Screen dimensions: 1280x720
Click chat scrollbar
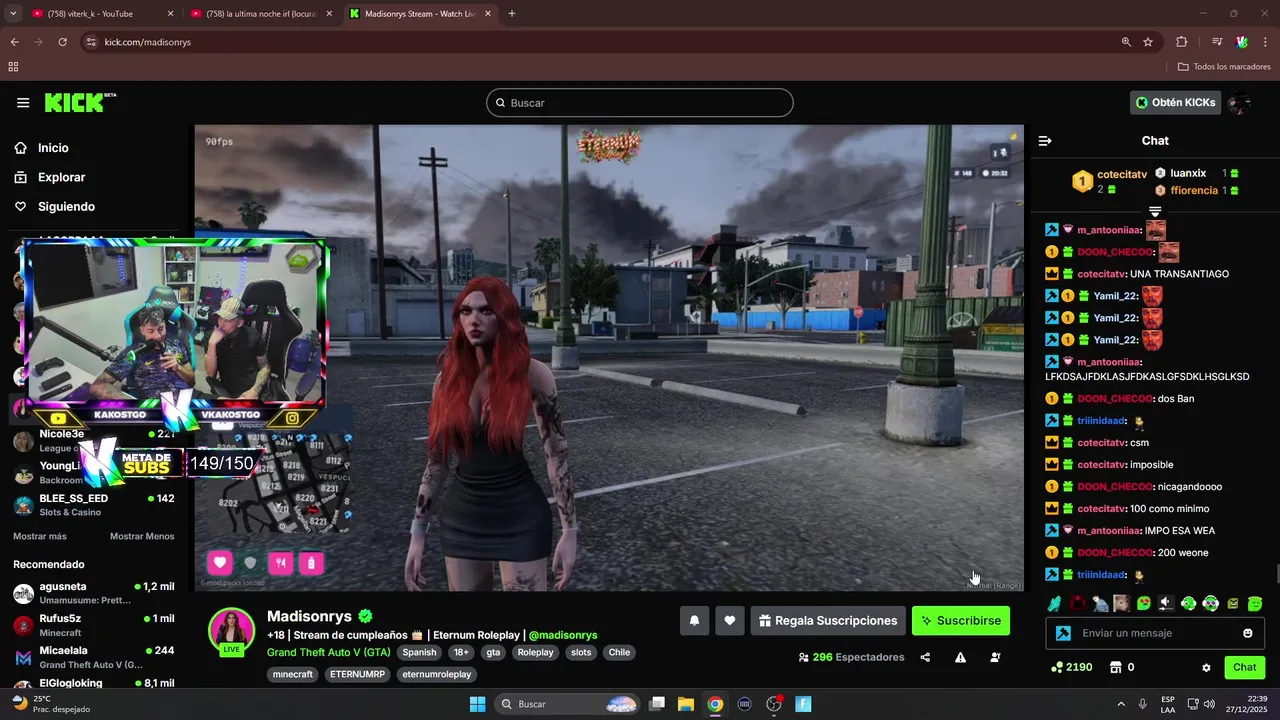pyautogui.click(x=1276, y=573)
